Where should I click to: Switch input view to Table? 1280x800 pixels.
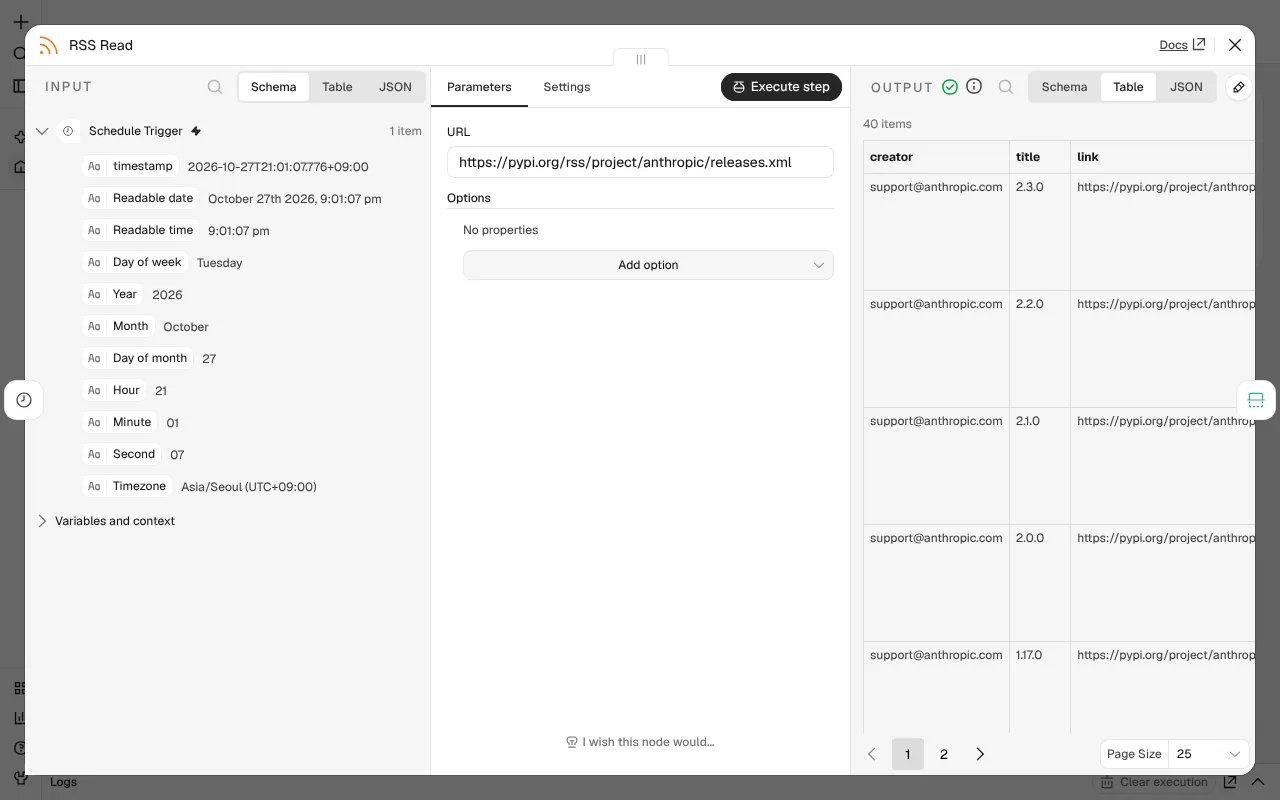(337, 87)
